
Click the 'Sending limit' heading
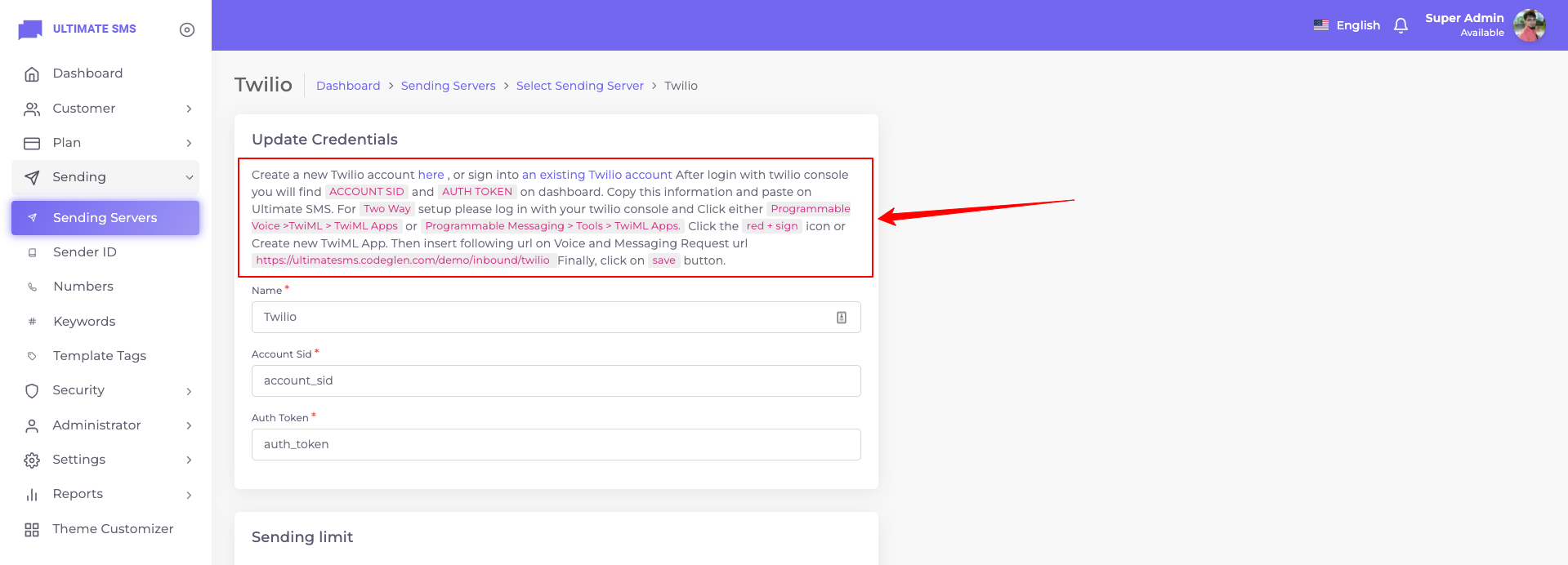click(302, 537)
